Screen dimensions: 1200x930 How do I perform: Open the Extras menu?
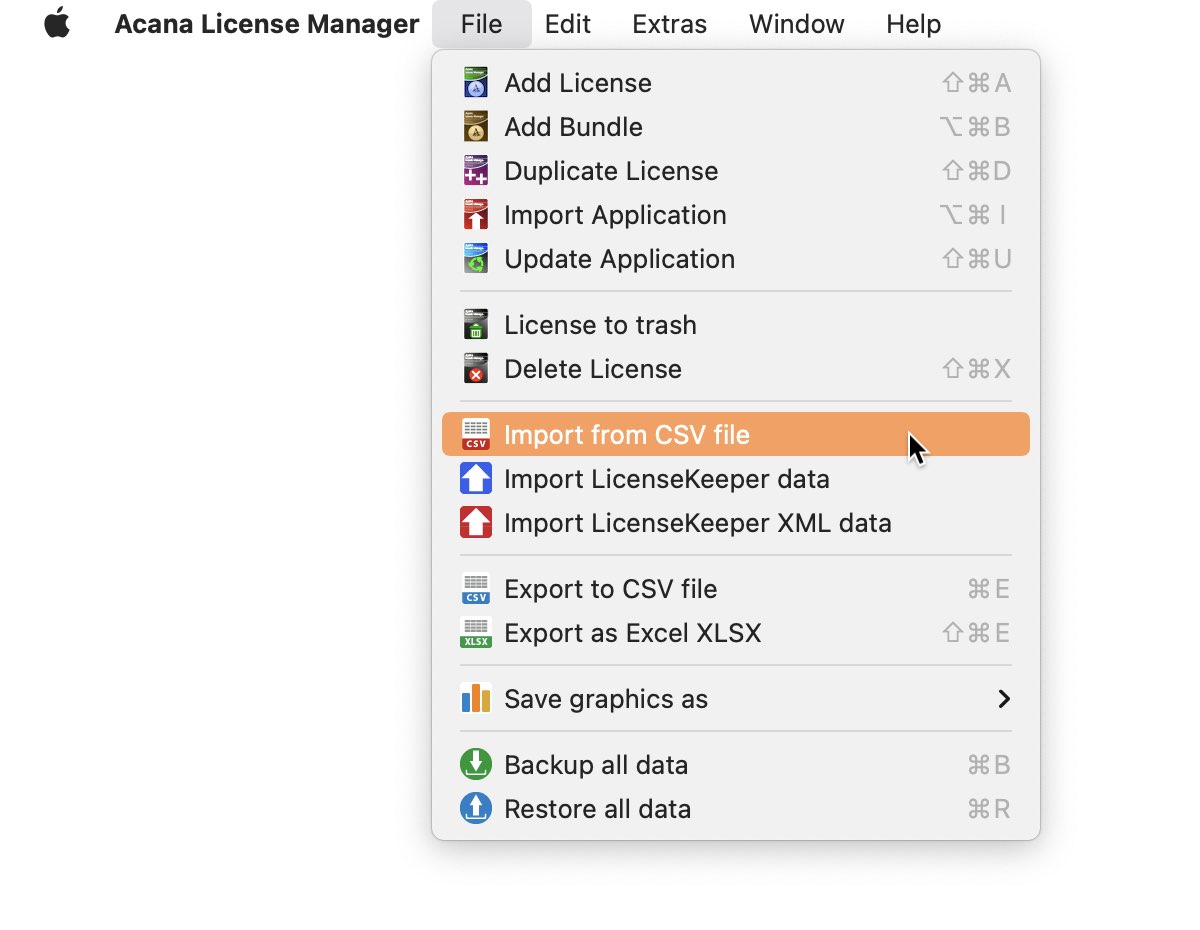pos(670,24)
